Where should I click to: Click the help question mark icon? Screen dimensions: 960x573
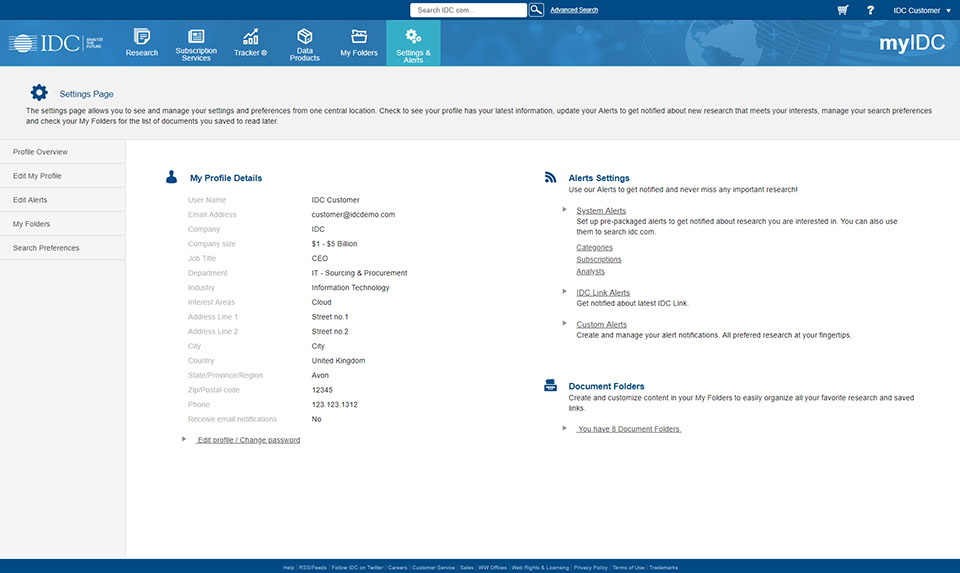[x=870, y=10]
